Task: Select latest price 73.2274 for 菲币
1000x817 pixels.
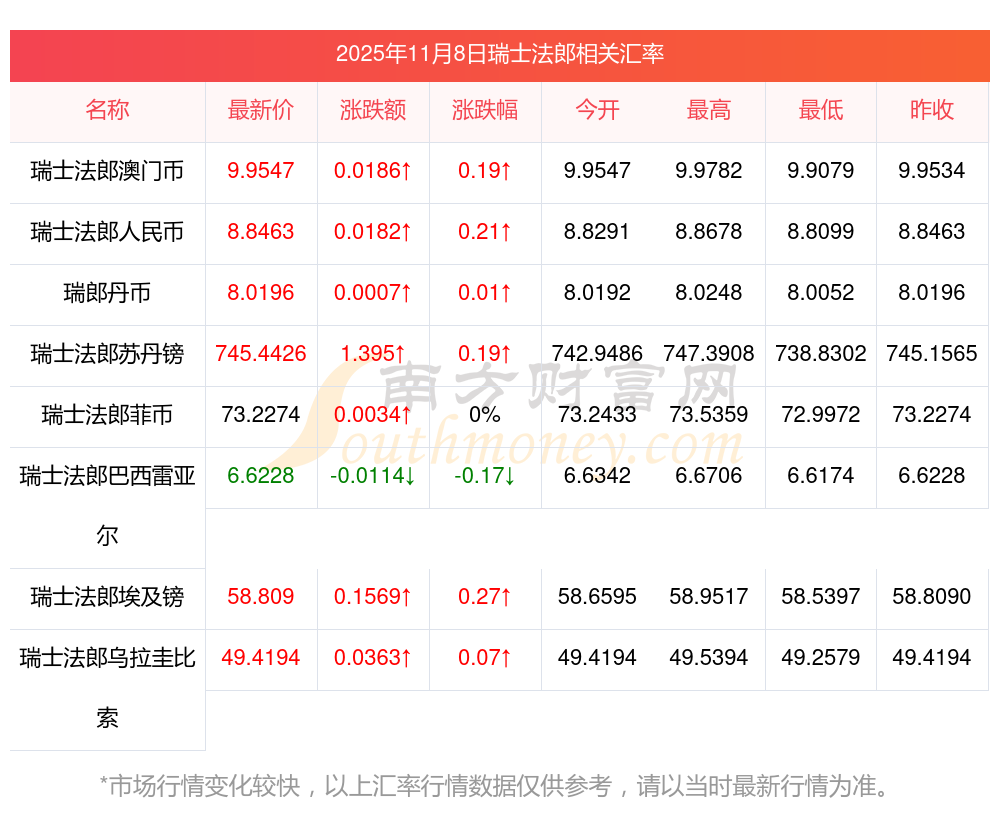Action: point(261,415)
